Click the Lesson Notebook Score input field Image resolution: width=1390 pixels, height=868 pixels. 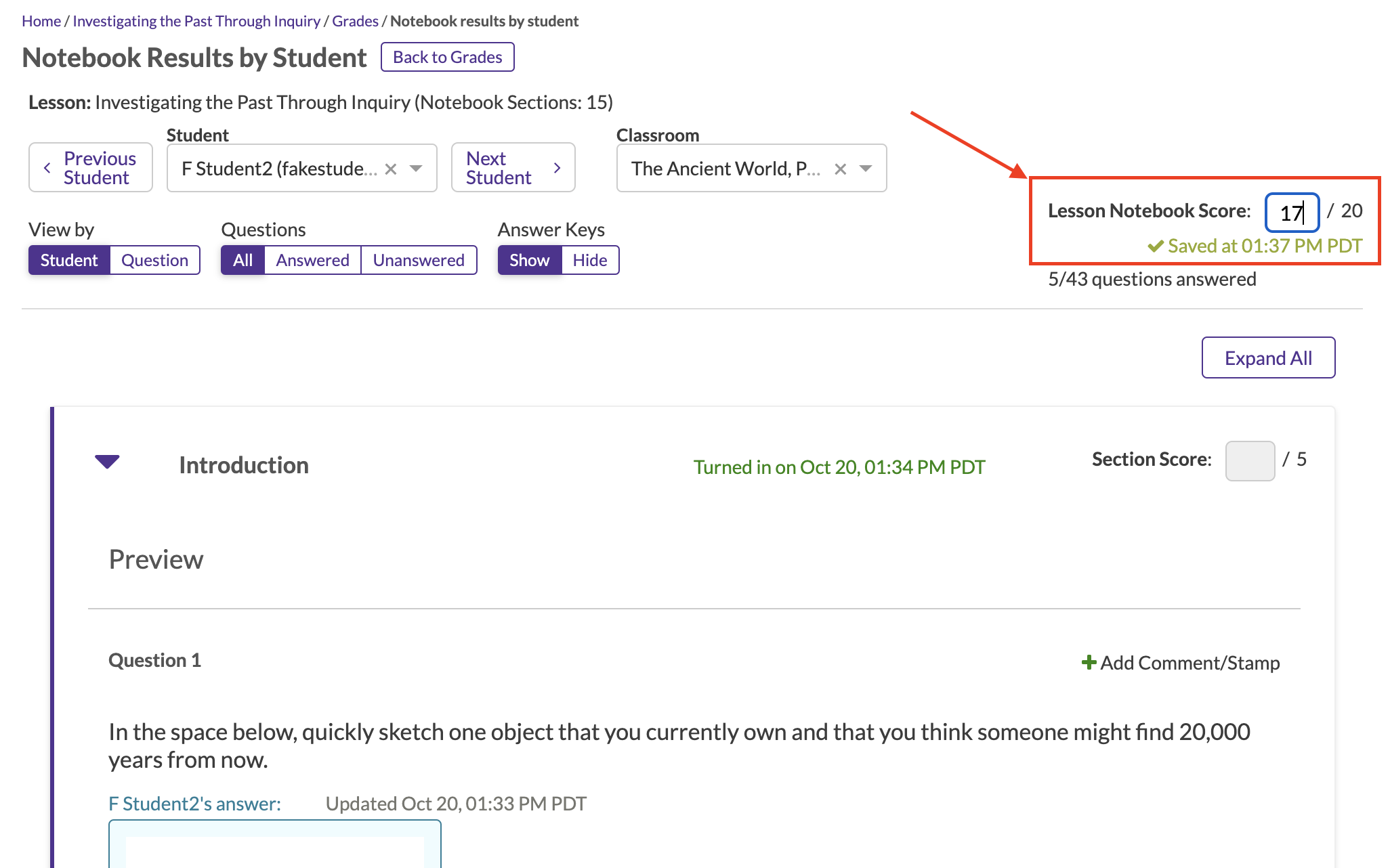click(1291, 213)
